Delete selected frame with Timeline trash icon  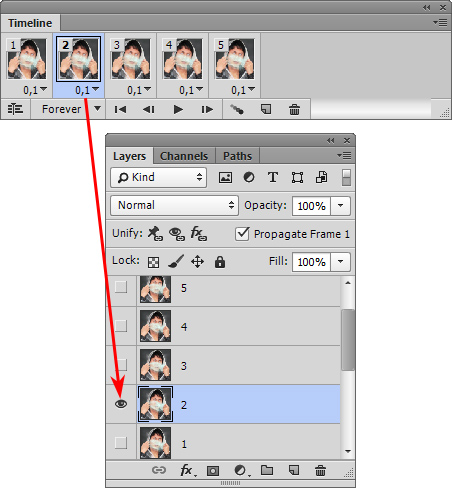294,109
